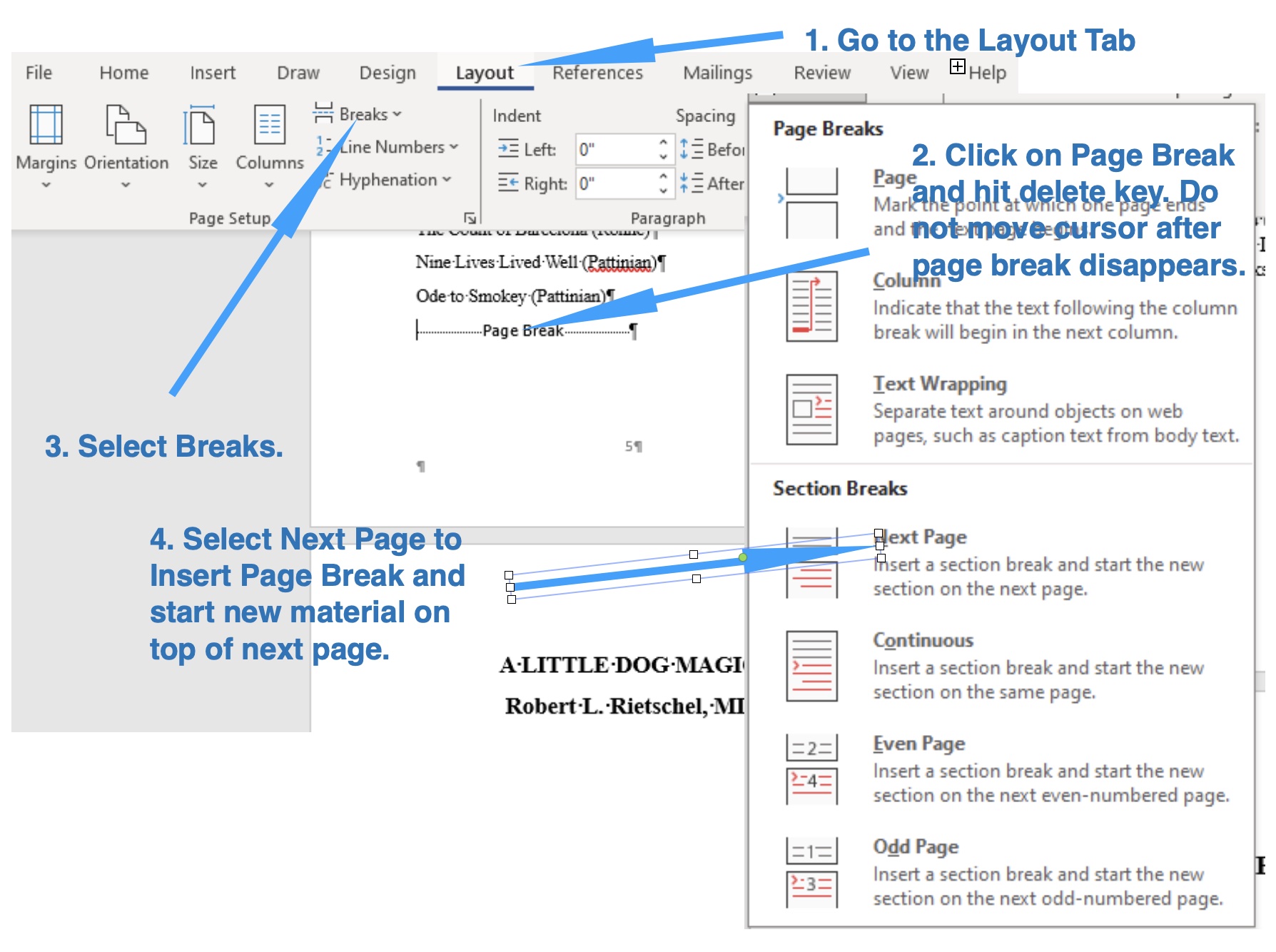Click the page number 5 in the footer
This screenshot has height=952, width=1276.
[629, 447]
